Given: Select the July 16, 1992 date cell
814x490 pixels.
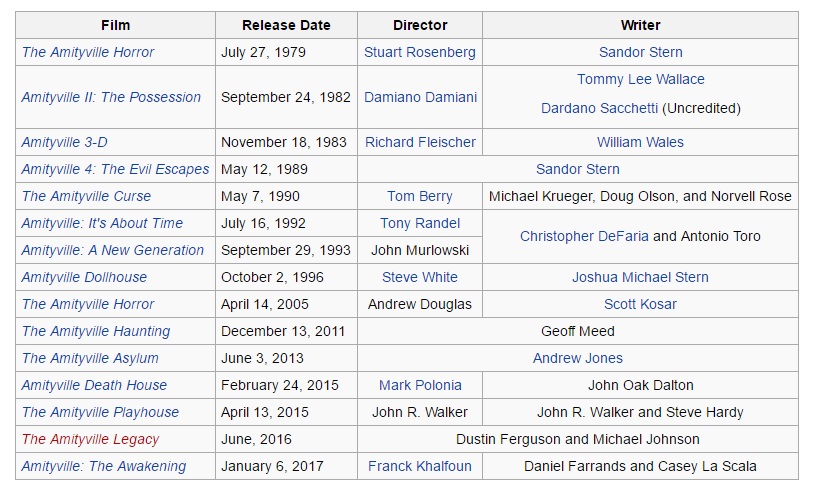Looking at the screenshot, I should pos(286,223).
